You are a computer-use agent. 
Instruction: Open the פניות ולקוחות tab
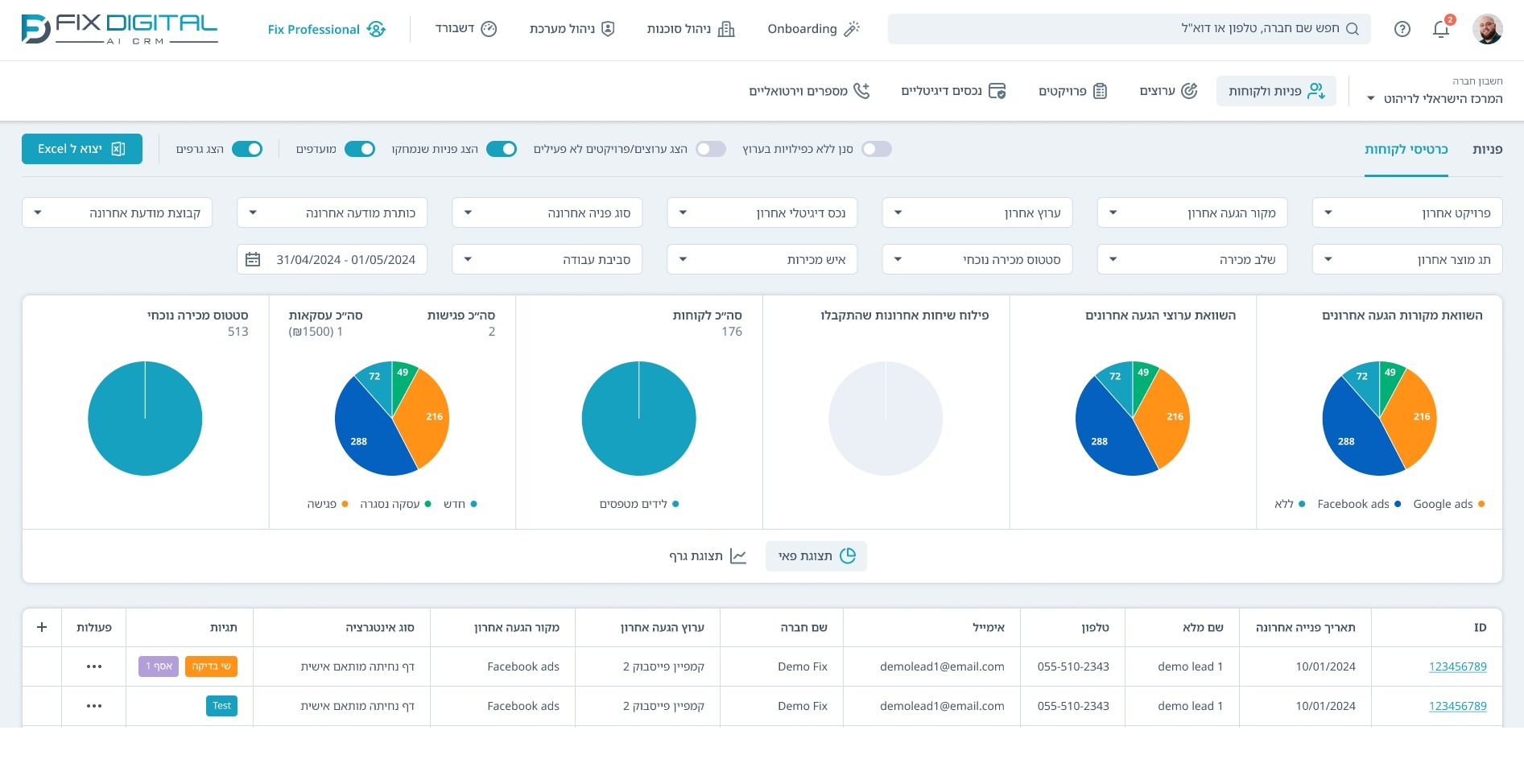click(x=1276, y=91)
